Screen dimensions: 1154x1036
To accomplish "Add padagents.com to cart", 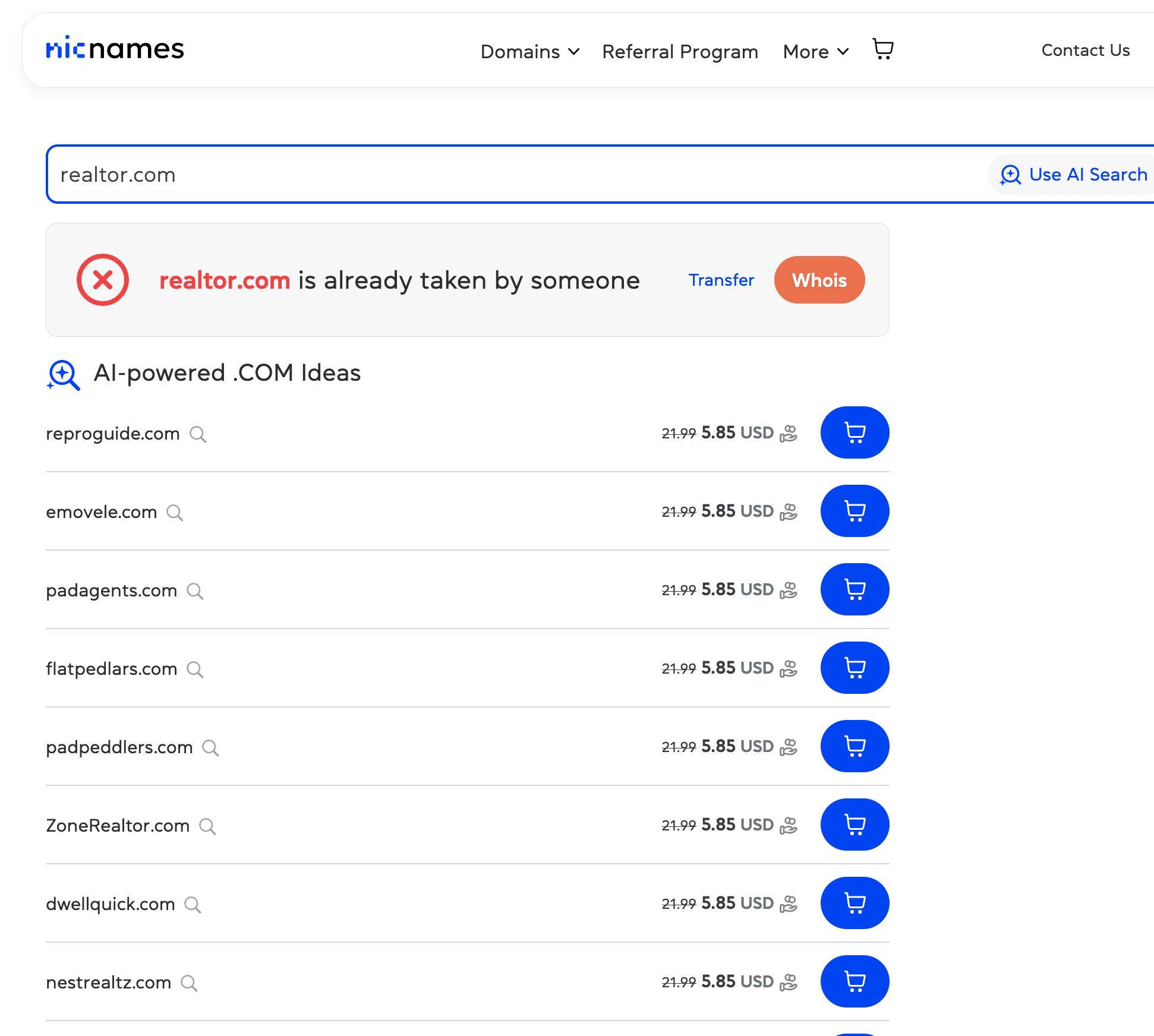I will 855,589.
